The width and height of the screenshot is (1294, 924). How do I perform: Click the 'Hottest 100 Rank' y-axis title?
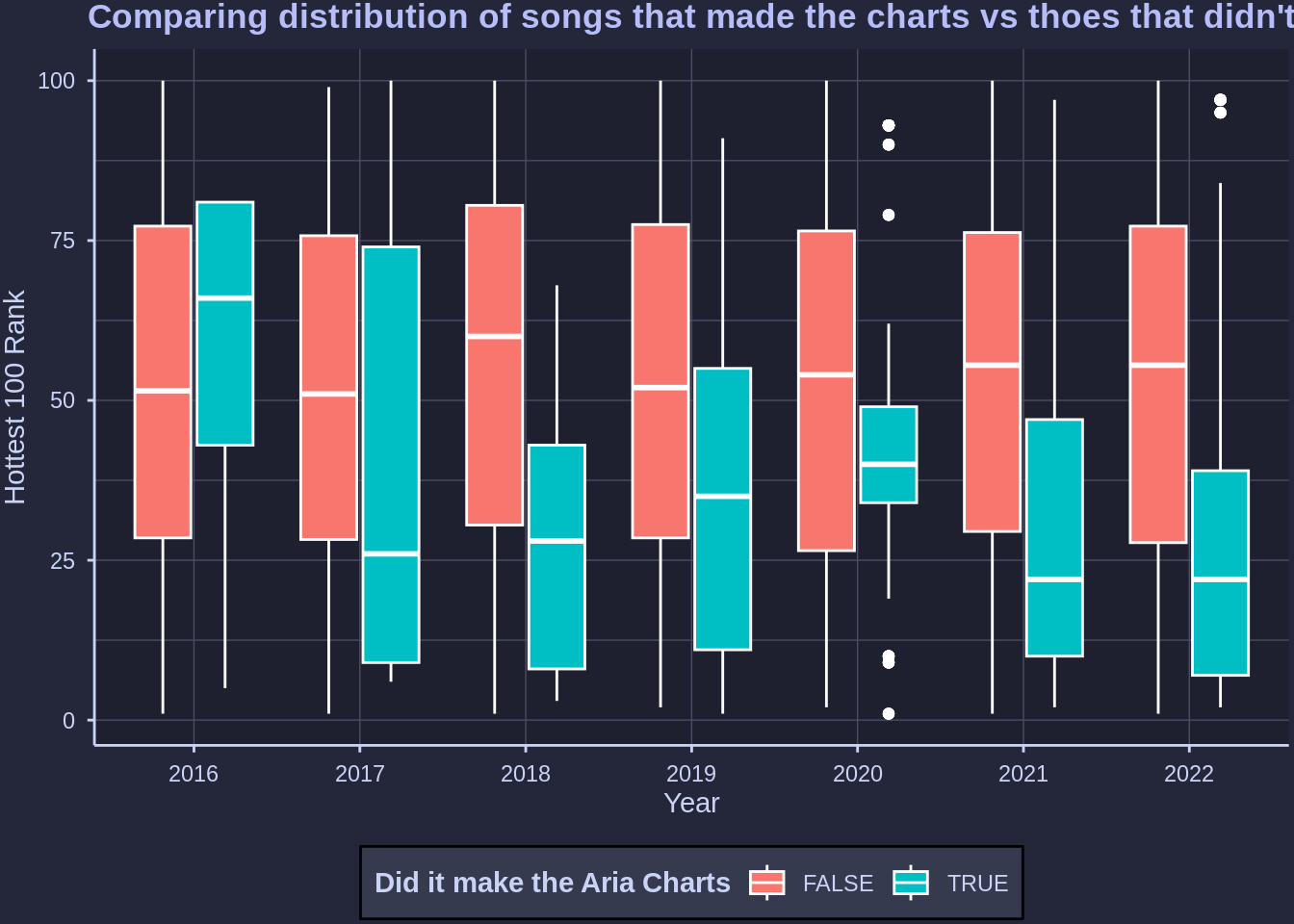click(16, 397)
